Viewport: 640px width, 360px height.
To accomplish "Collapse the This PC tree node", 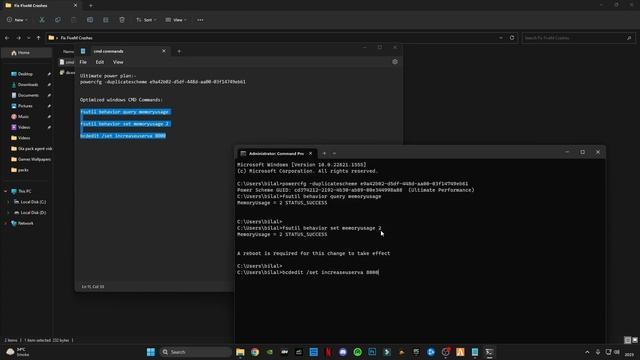I will click(6, 191).
